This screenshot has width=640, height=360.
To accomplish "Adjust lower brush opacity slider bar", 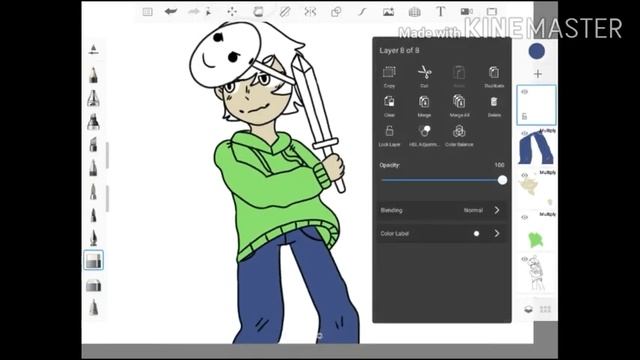I will (x=107, y=198).
